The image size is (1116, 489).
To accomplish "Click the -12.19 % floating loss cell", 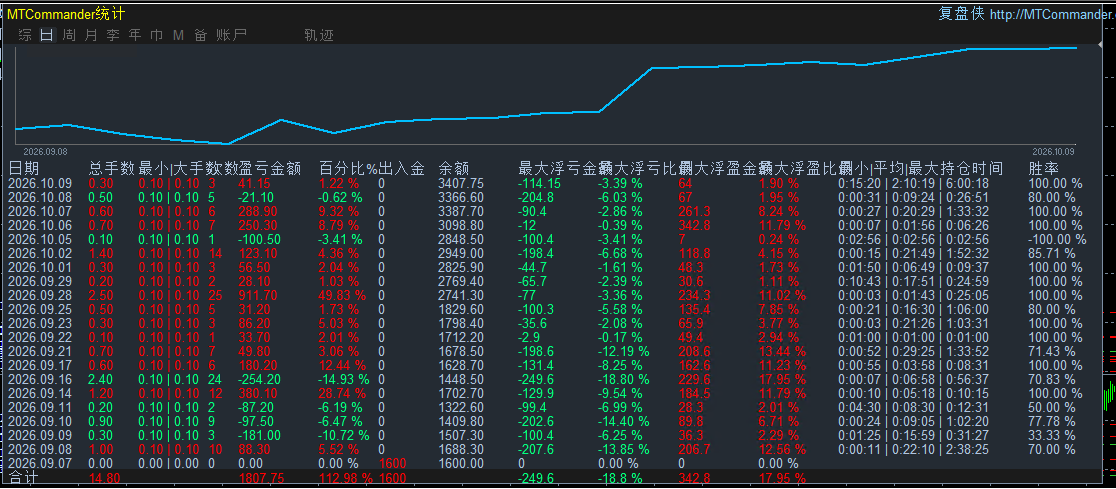I will pos(623,351).
